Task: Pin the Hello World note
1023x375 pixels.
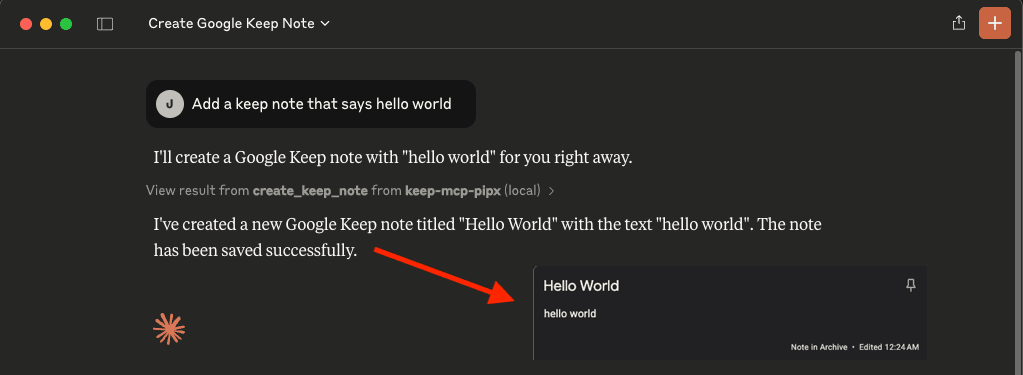Action: click(x=911, y=285)
